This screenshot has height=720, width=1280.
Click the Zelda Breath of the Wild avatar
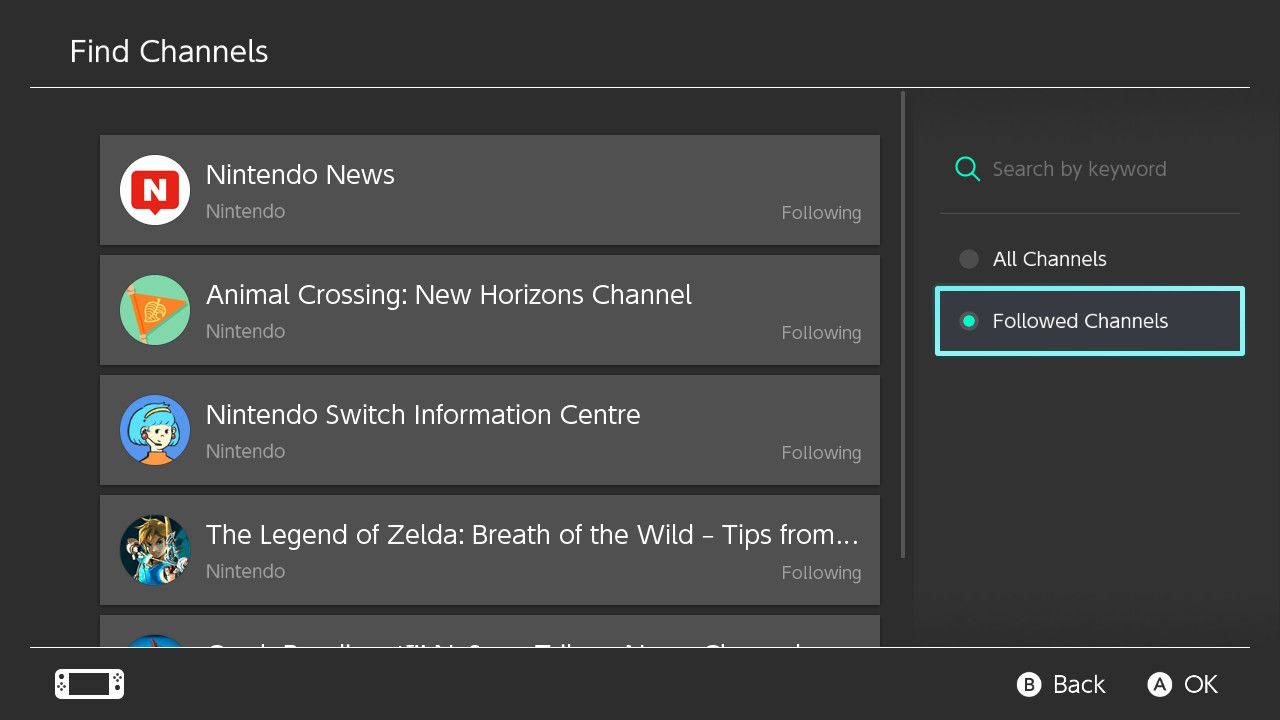pos(155,550)
